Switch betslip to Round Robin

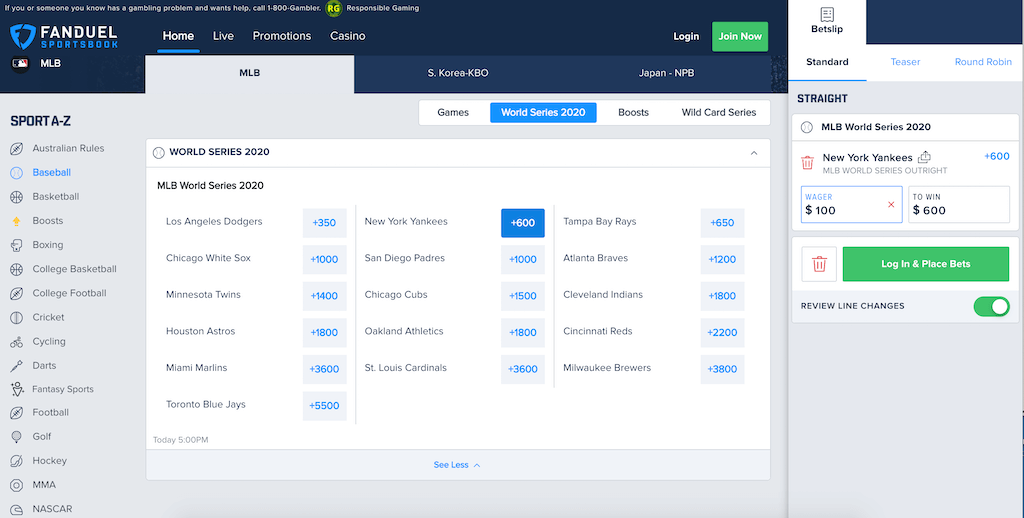click(x=983, y=62)
